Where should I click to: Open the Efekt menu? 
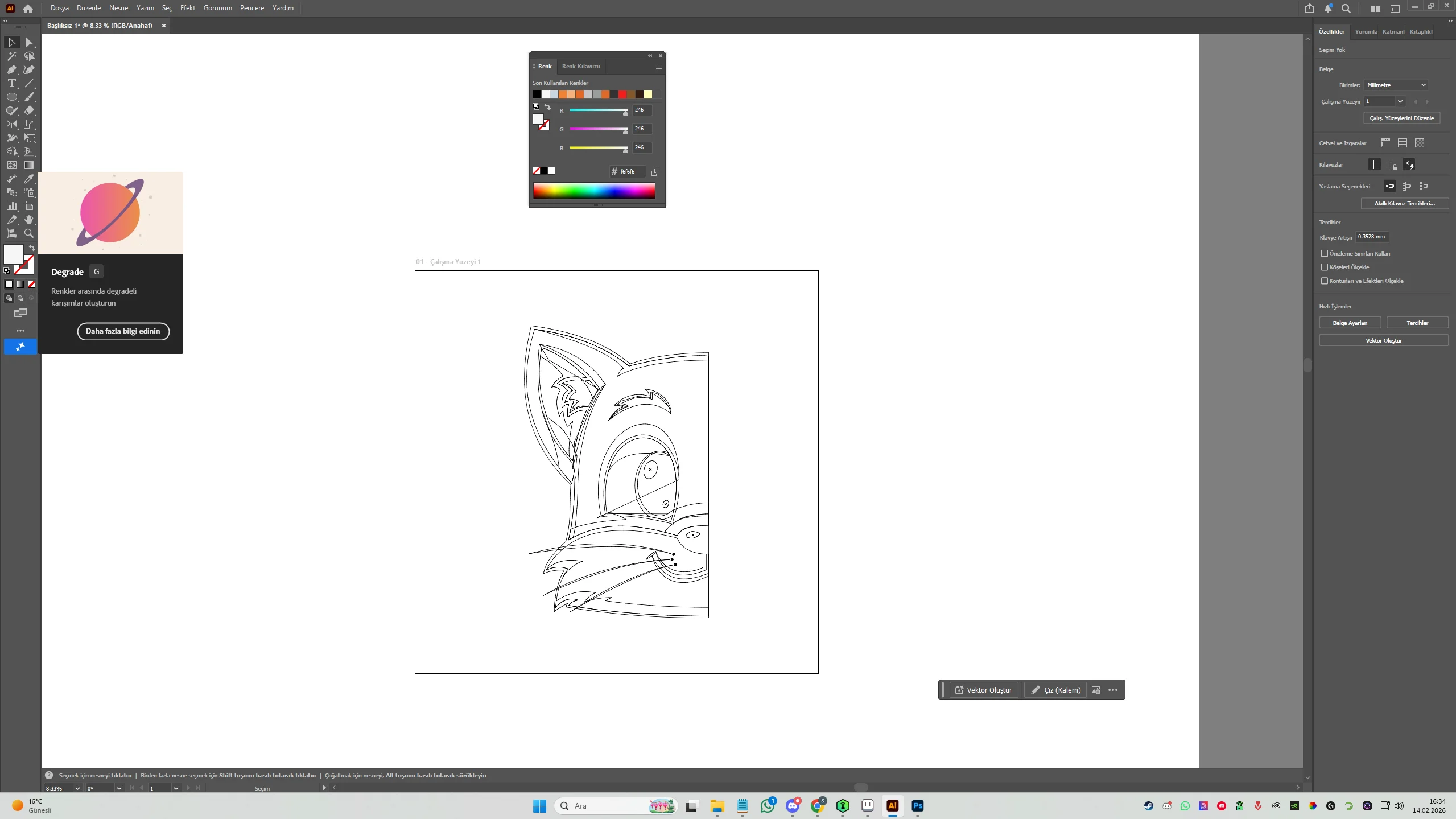click(x=188, y=8)
